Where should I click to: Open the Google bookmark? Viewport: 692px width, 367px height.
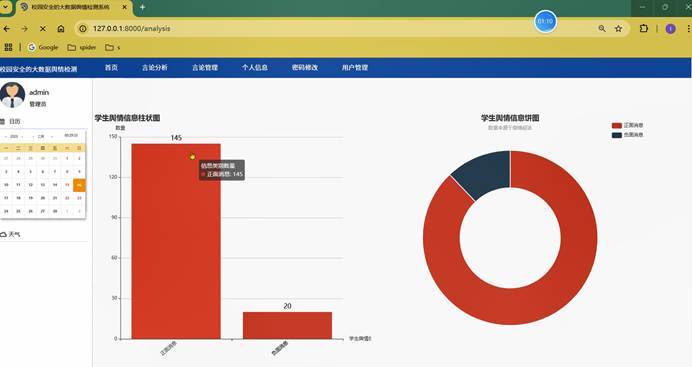tap(43, 47)
